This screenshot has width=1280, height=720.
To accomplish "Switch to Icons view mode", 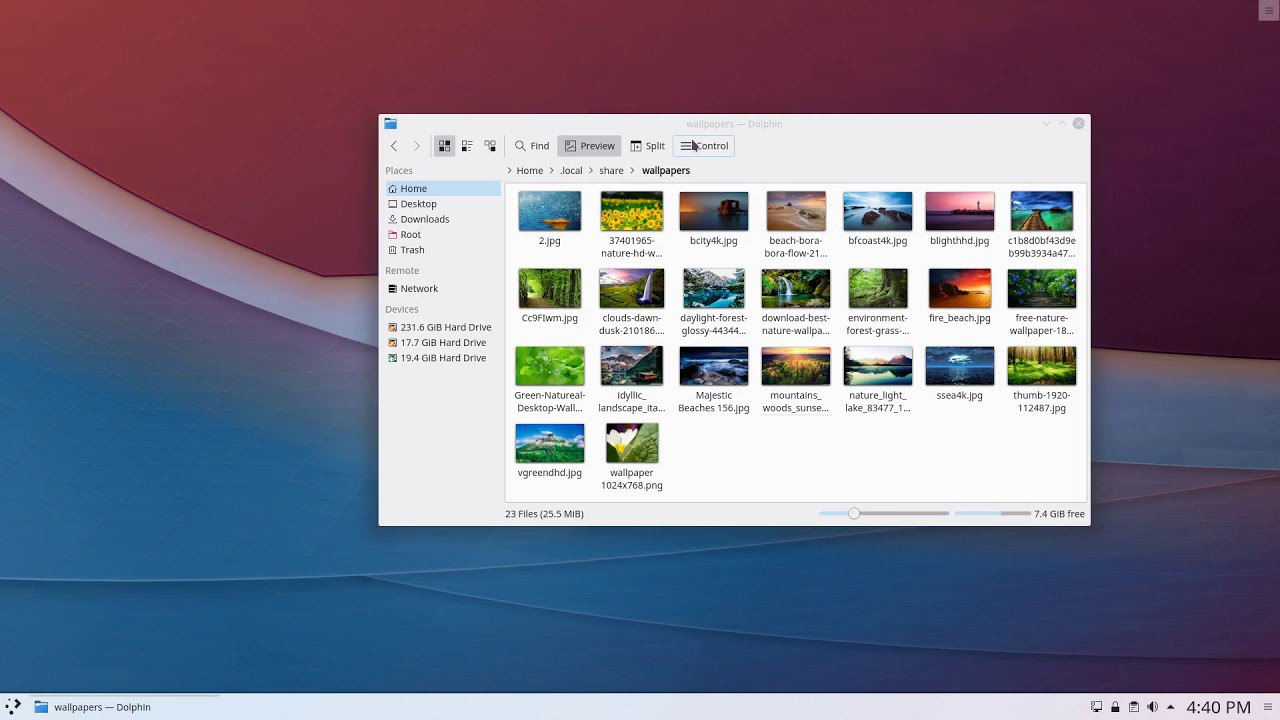I will coord(444,146).
